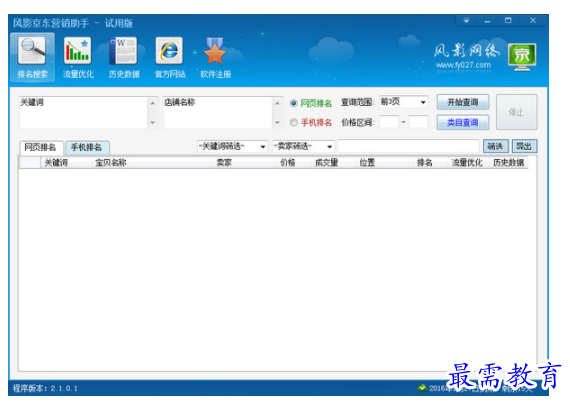Open the 历史数据 history data tool
The image size is (570, 407).
(124, 58)
